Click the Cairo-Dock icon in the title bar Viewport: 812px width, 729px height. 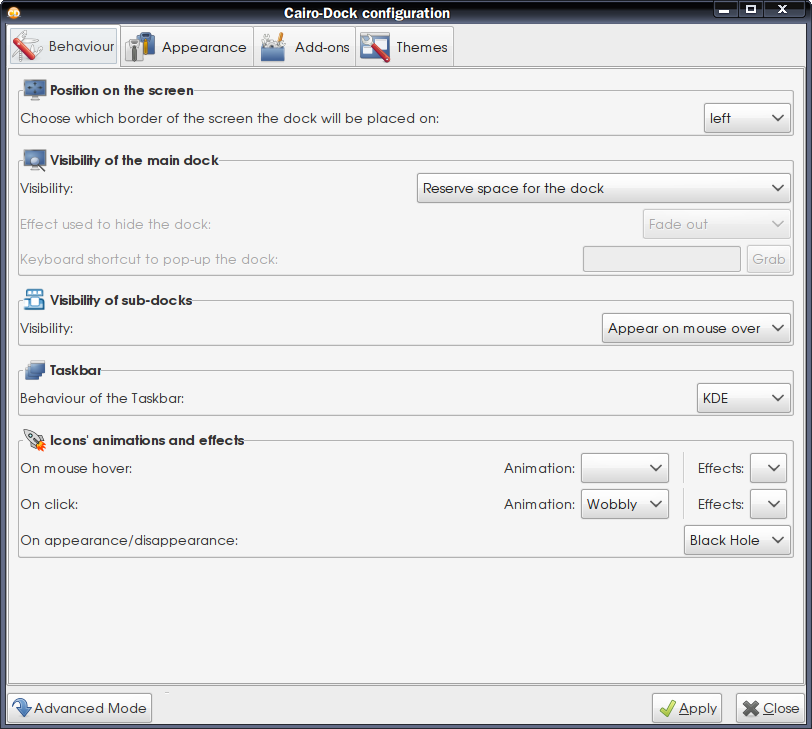click(x=14, y=11)
